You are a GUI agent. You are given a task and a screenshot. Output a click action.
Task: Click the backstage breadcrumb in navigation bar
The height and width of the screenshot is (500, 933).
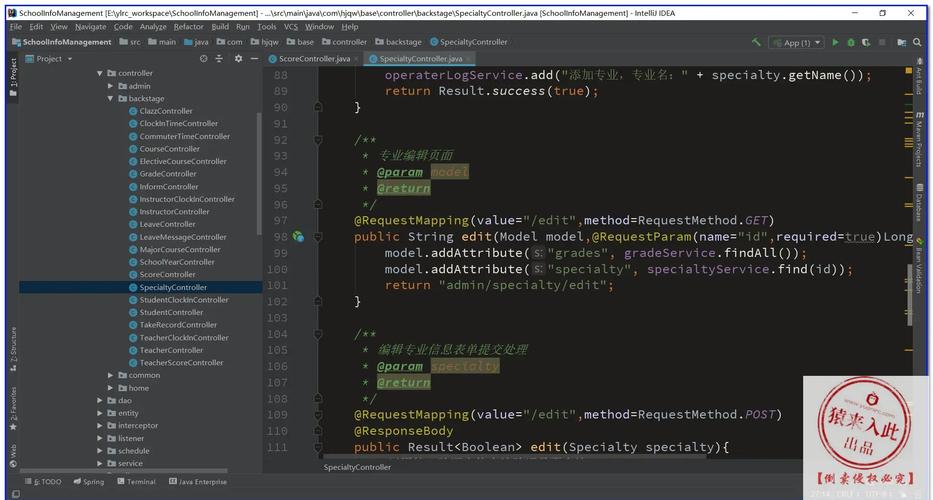click(x=398, y=42)
